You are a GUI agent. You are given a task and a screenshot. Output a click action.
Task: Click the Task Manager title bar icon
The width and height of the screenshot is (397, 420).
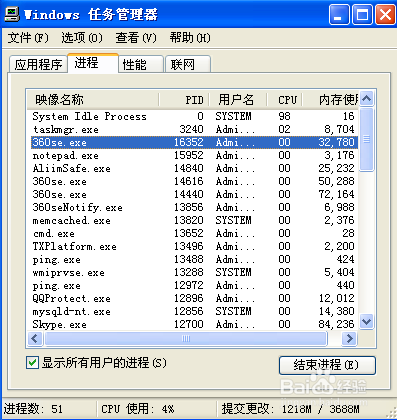[12, 14]
